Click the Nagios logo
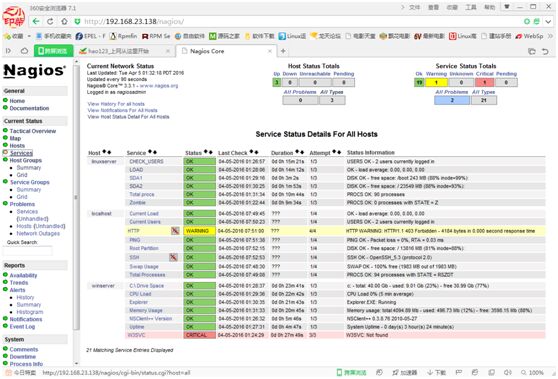This screenshot has height=379, width=558. point(35,71)
